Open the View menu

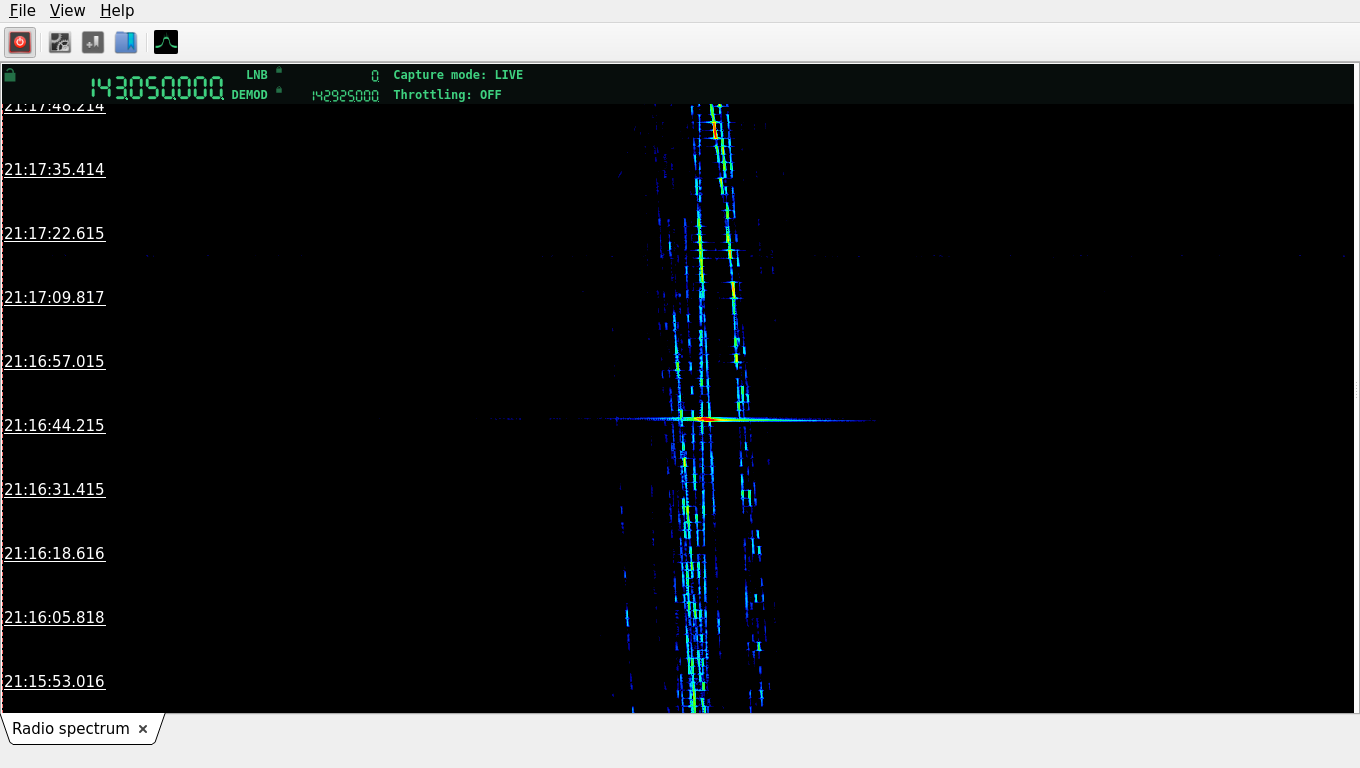[x=67, y=10]
